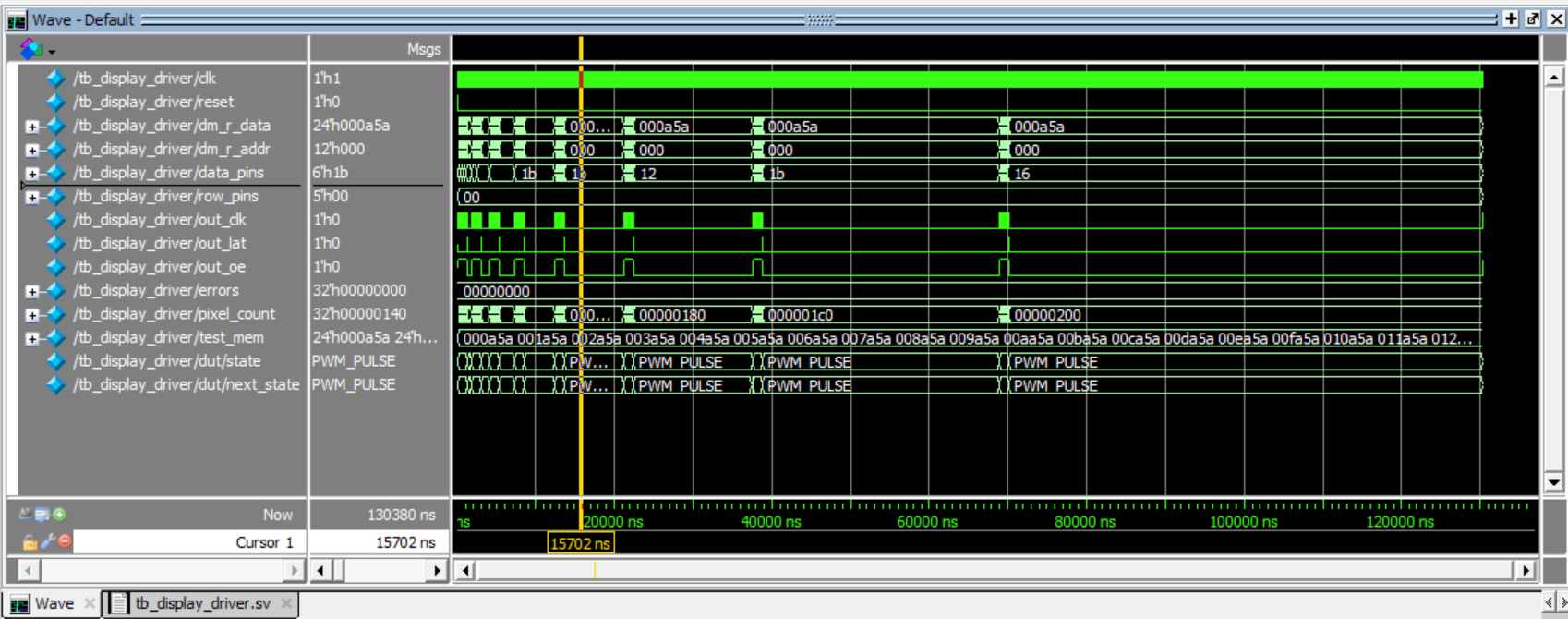The height and width of the screenshot is (619, 1568).
Task: Click signal icon next to out_clk
Action: pos(56,220)
